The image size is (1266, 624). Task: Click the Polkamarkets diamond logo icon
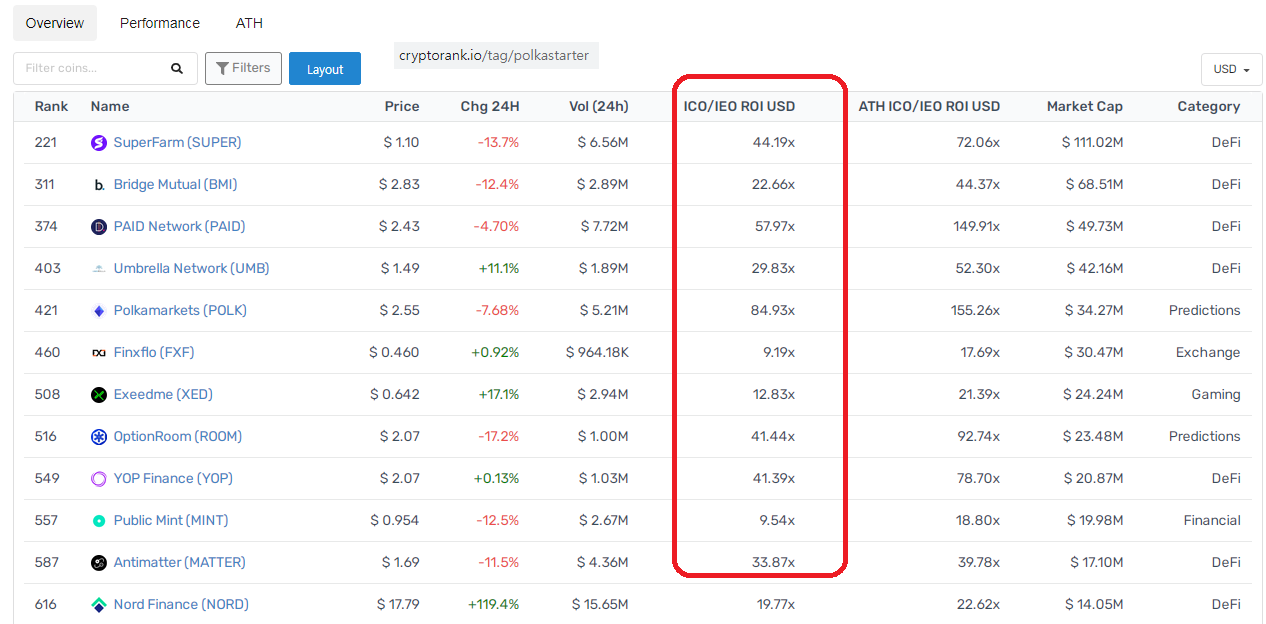[x=99, y=311]
